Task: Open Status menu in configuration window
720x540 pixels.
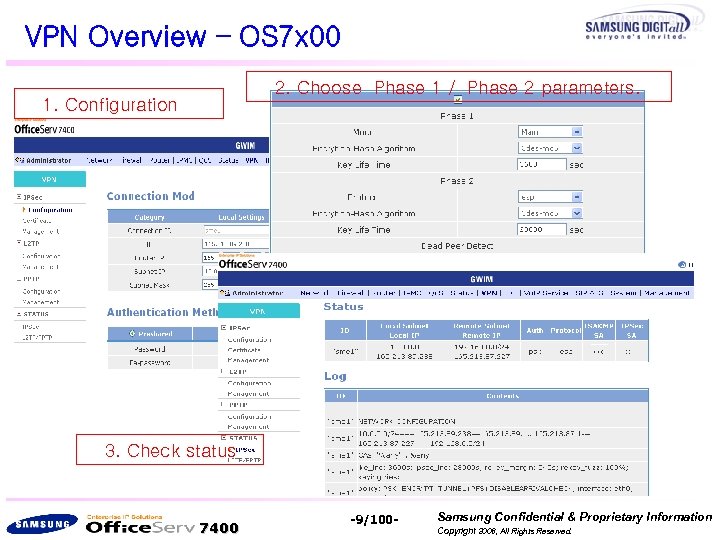Action: [228, 160]
